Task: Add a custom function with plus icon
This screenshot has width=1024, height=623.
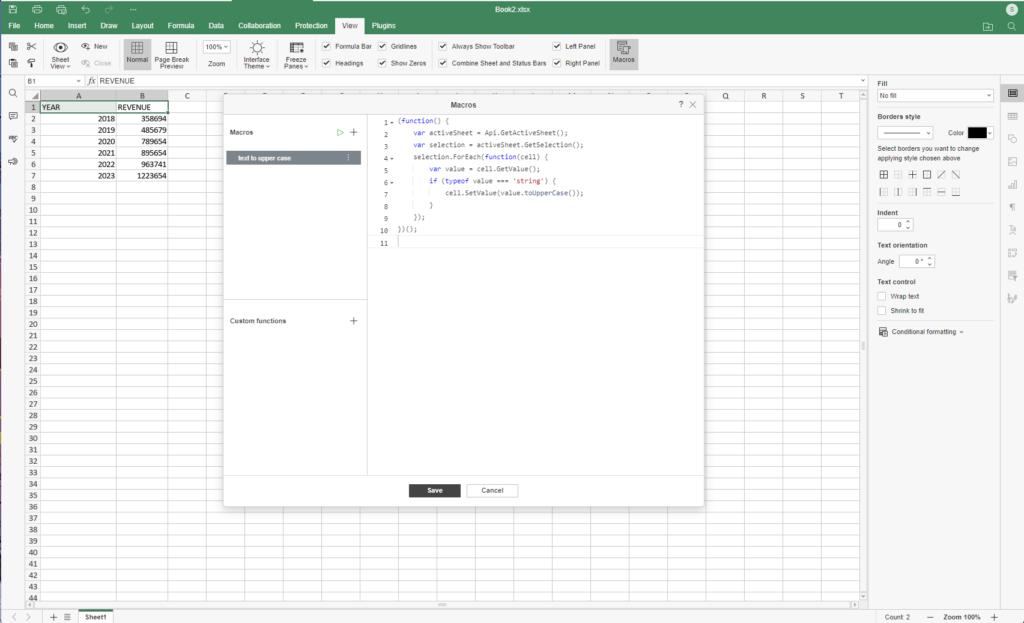Action: [x=353, y=321]
